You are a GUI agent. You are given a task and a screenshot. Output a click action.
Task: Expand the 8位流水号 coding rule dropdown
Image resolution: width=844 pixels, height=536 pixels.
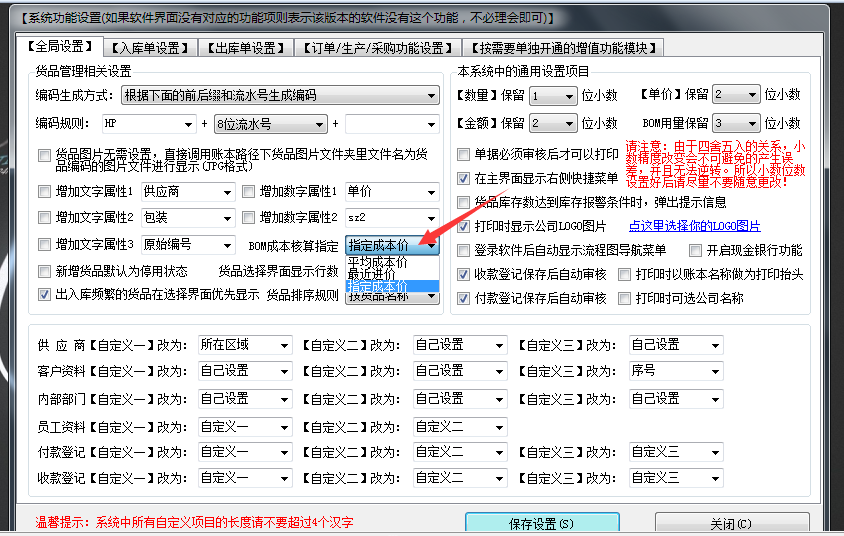pos(319,125)
